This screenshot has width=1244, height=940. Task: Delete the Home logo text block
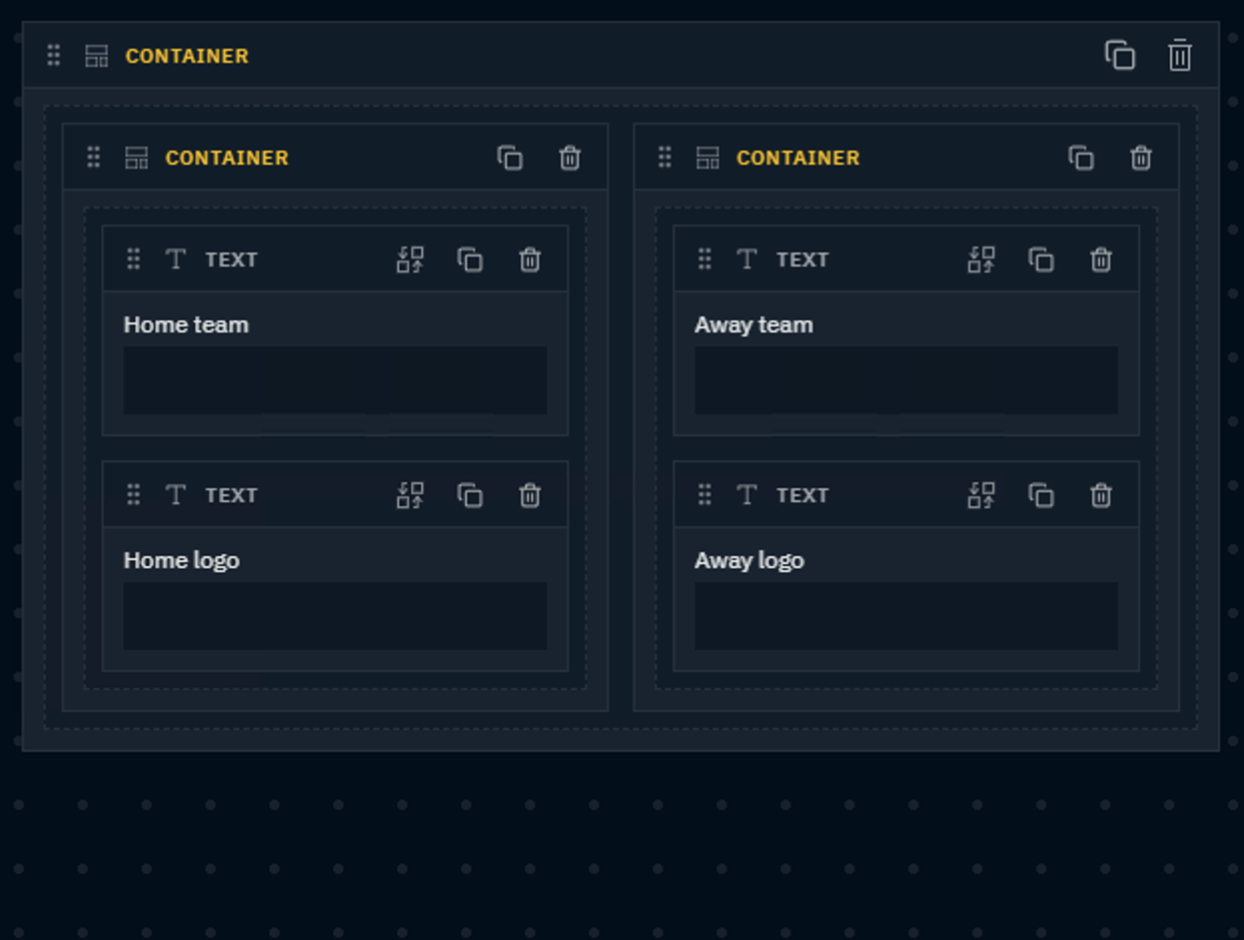click(530, 495)
